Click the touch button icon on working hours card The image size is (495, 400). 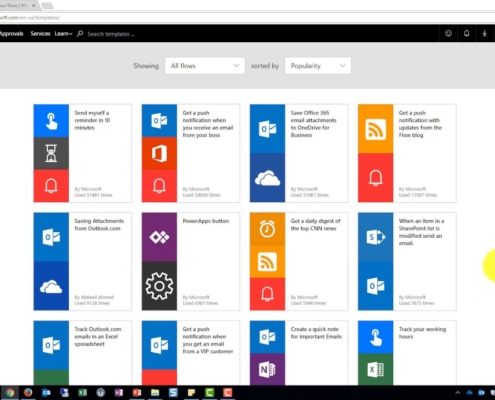click(376, 337)
